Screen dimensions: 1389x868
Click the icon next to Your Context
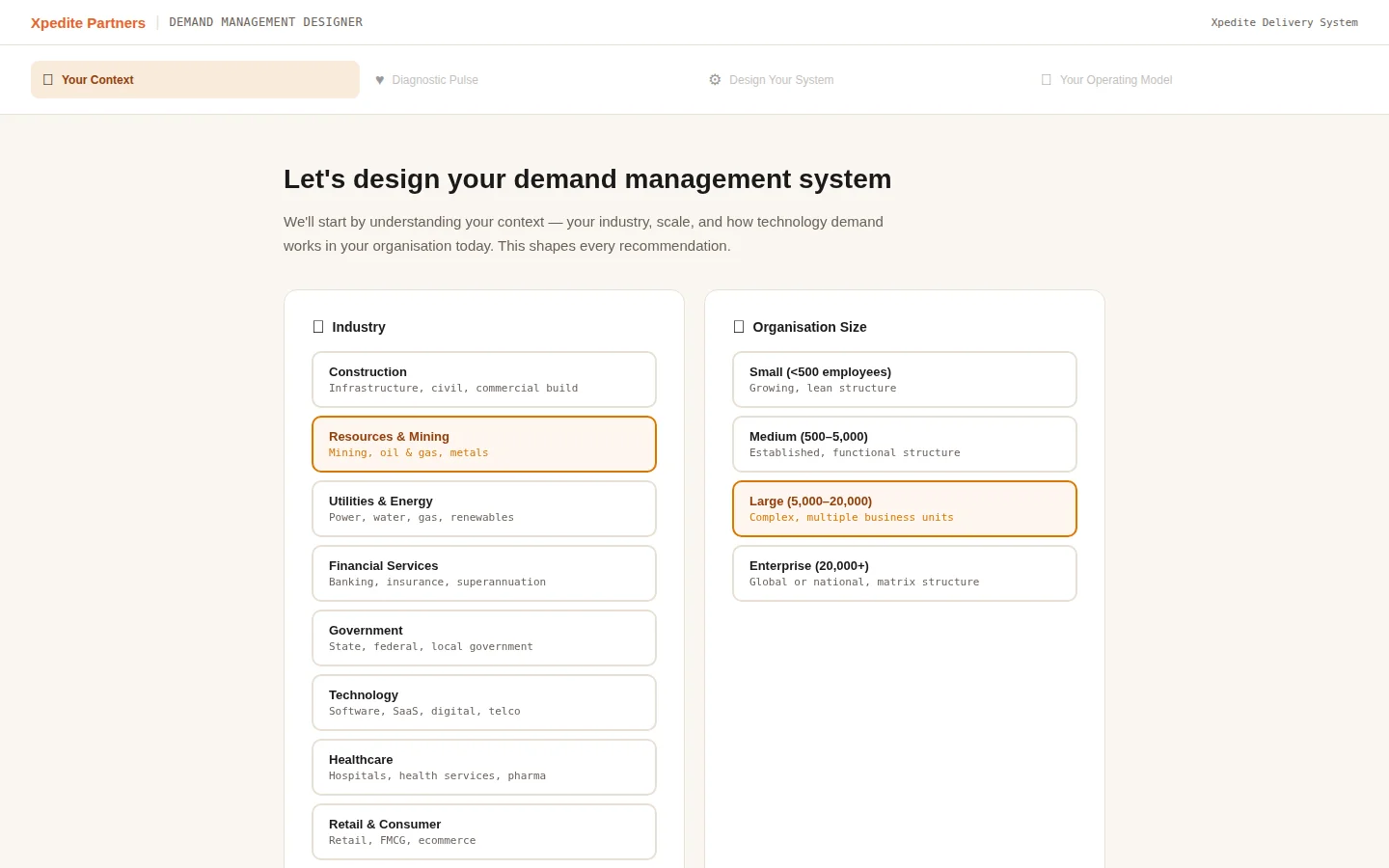(x=48, y=79)
